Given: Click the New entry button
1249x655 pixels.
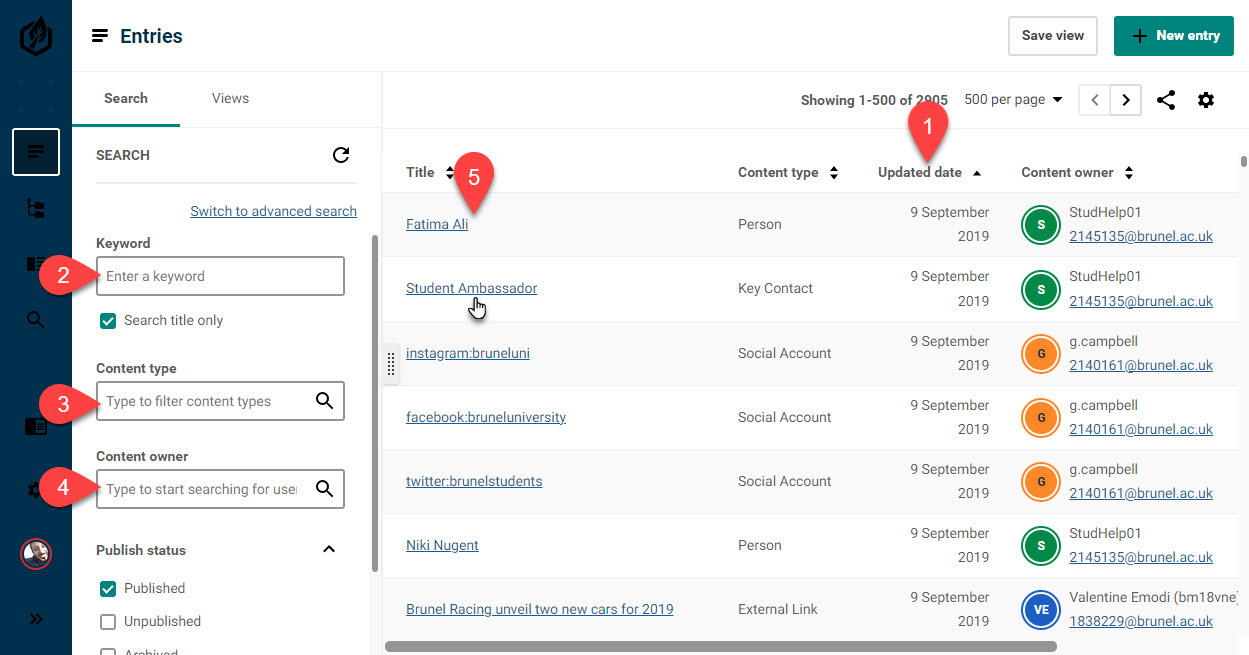Looking at the screenshot, I should [x=1174, y=36].
